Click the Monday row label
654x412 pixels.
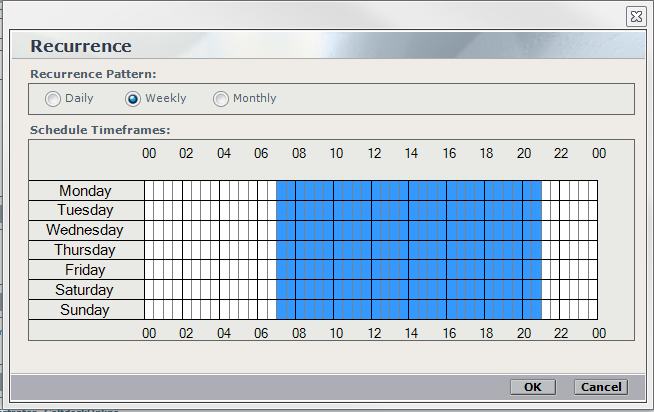point(86,191)
